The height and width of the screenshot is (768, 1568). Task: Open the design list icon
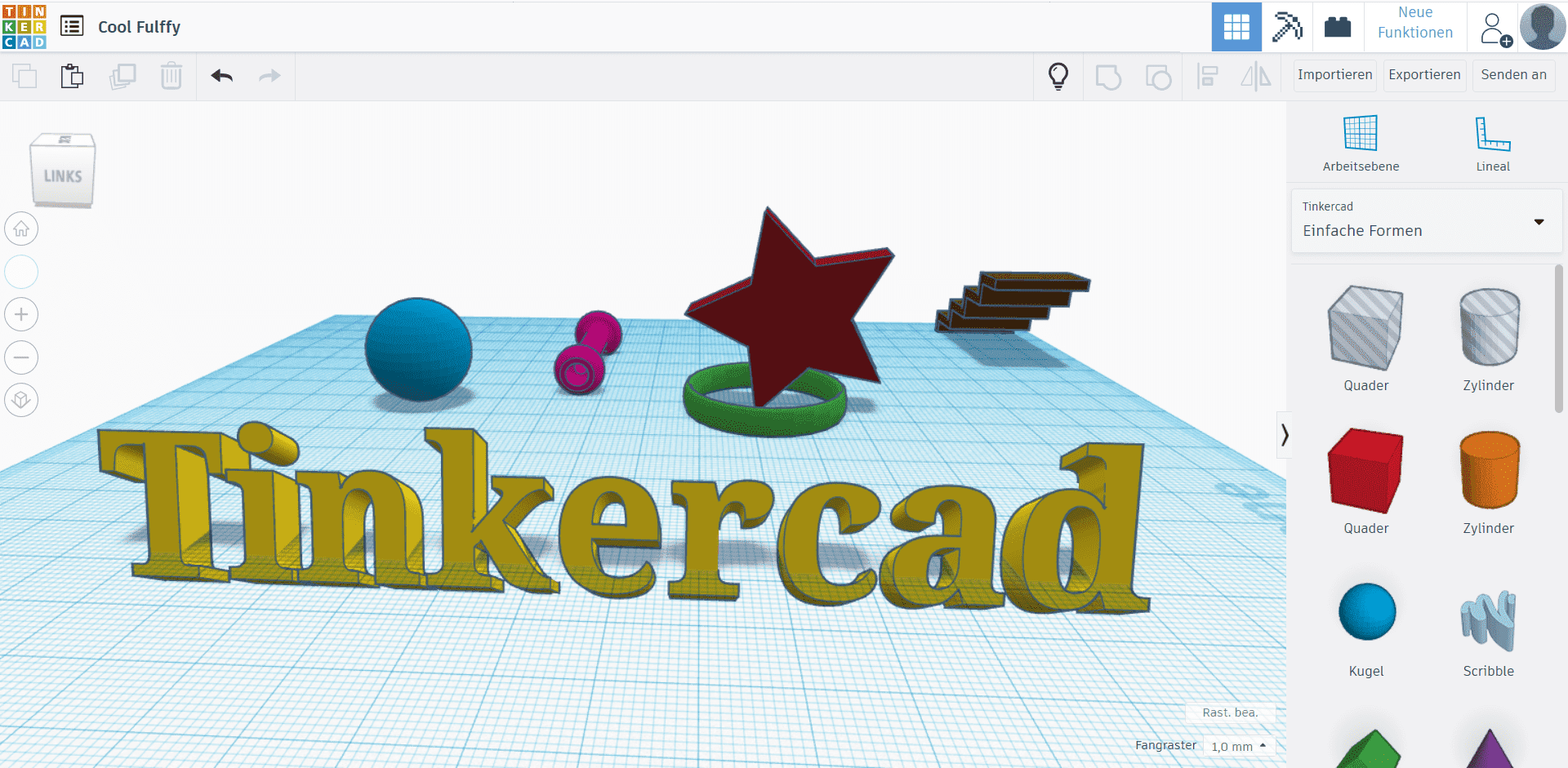[72, 26]
